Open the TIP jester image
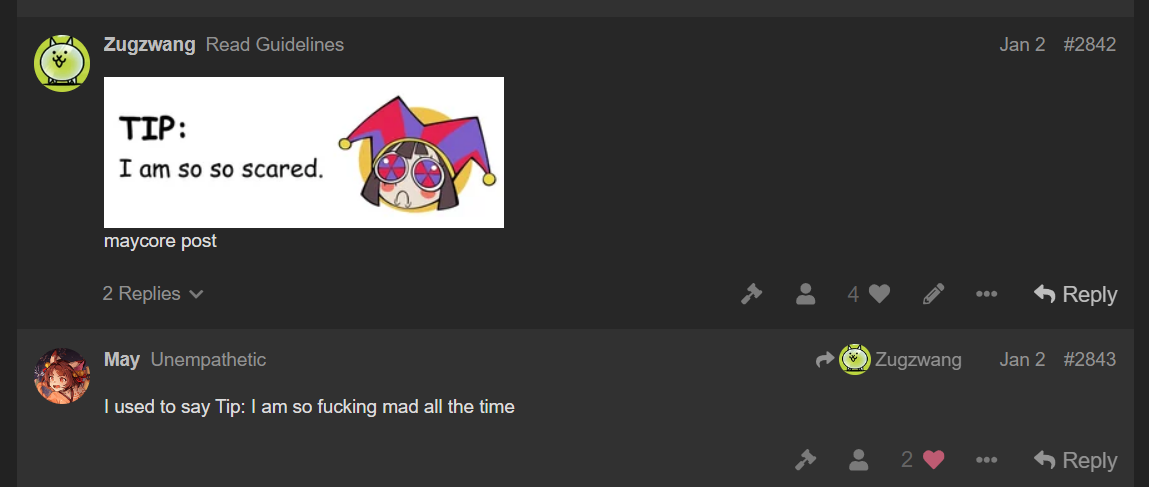The image size is (1149, 487). coord(304,152)
